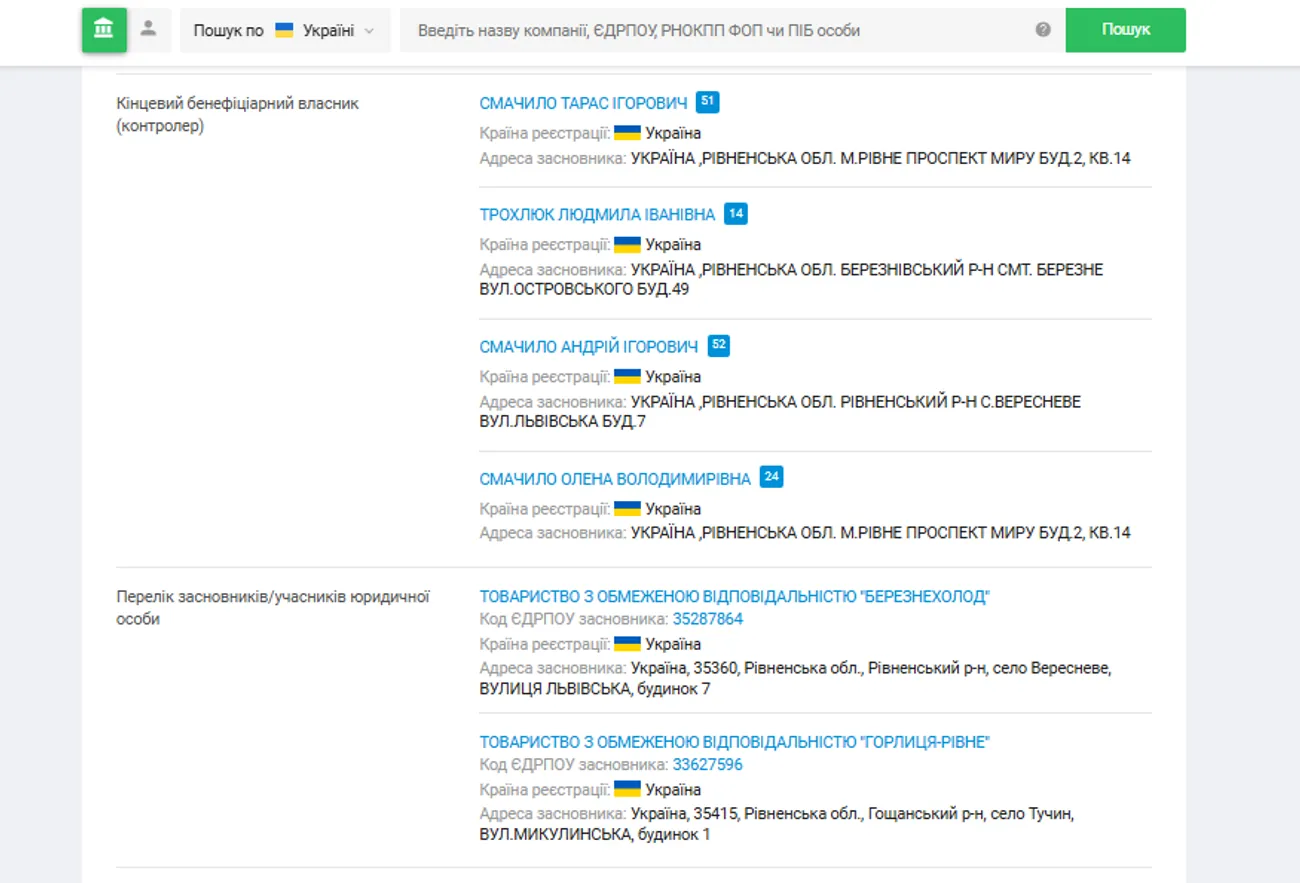The image size is (1300, 883).
Task: Click badge 24 beside Смачило Олена Володимирівна
Action: pyautogui.click(x=771, y=478)
